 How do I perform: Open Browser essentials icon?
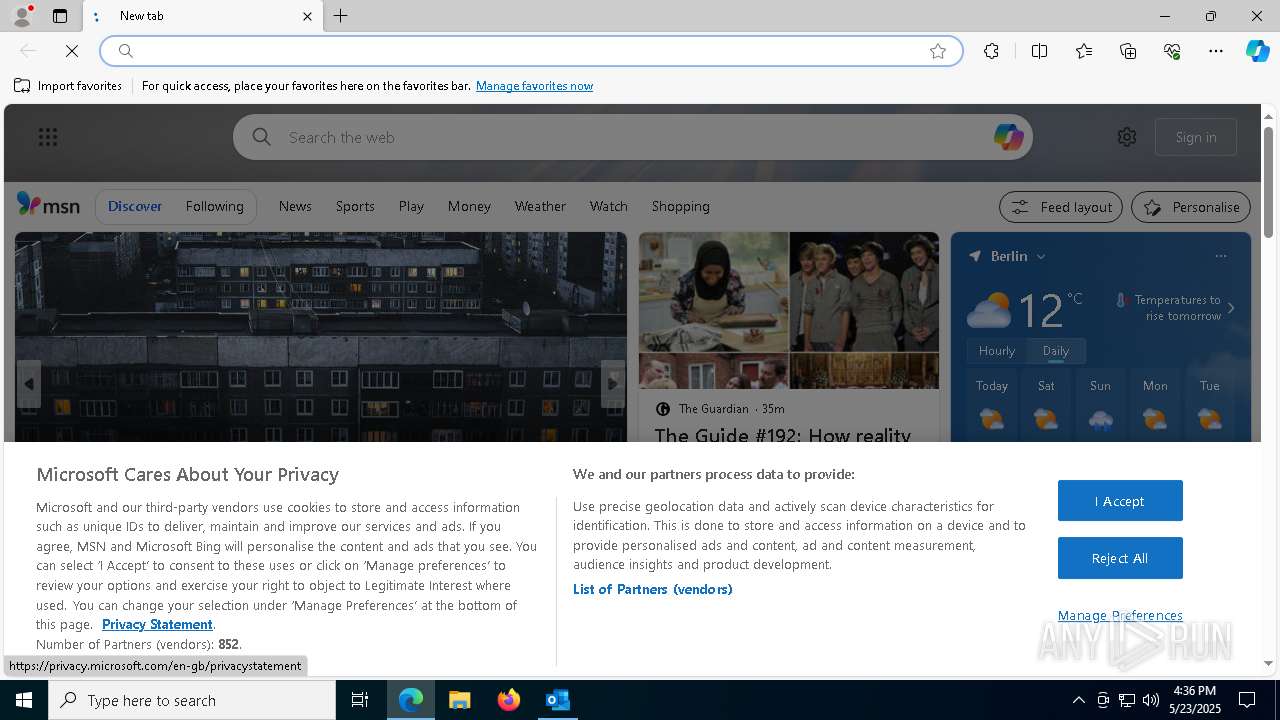(x=1172, y=51)
